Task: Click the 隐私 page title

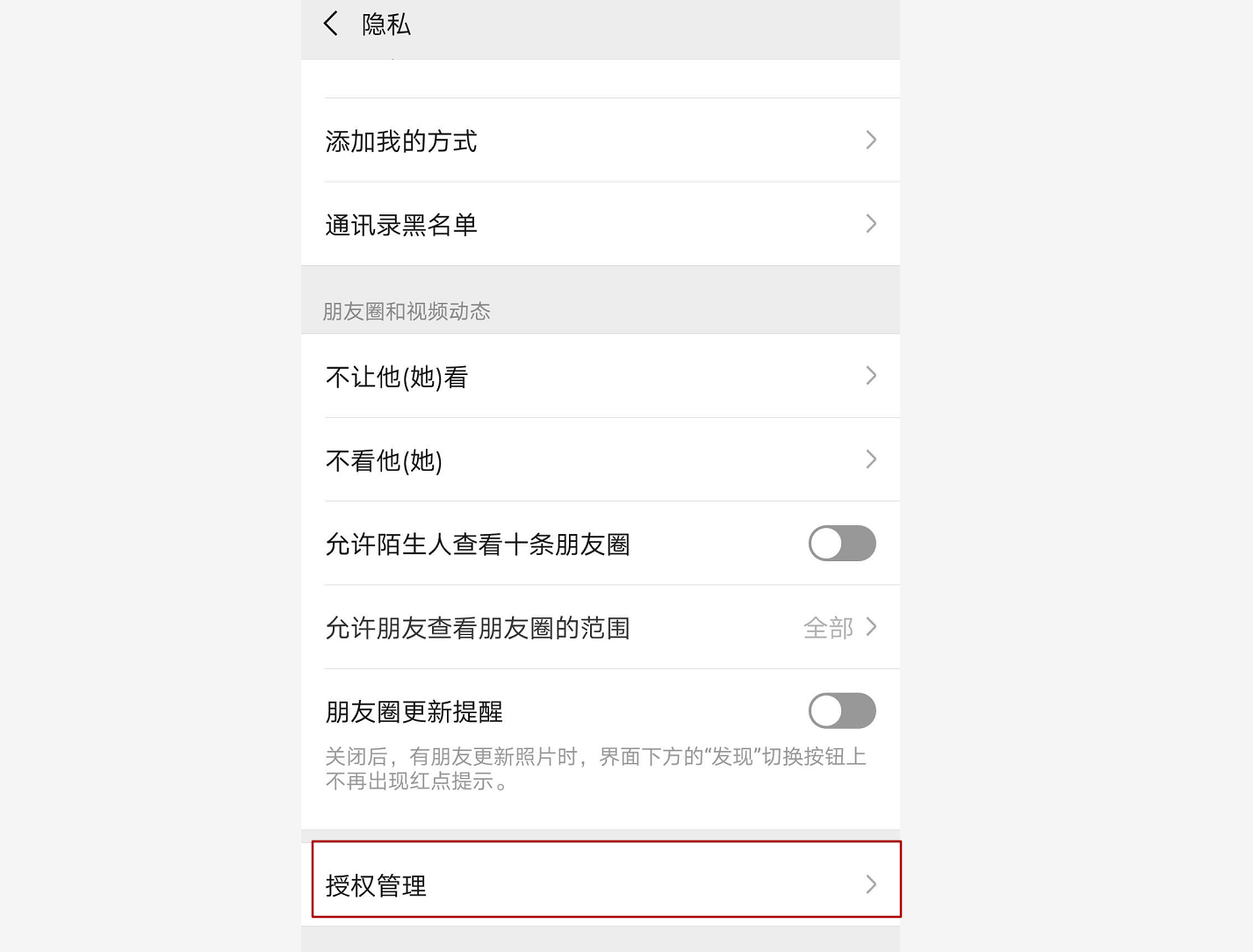Action: (x=386, y=25)
